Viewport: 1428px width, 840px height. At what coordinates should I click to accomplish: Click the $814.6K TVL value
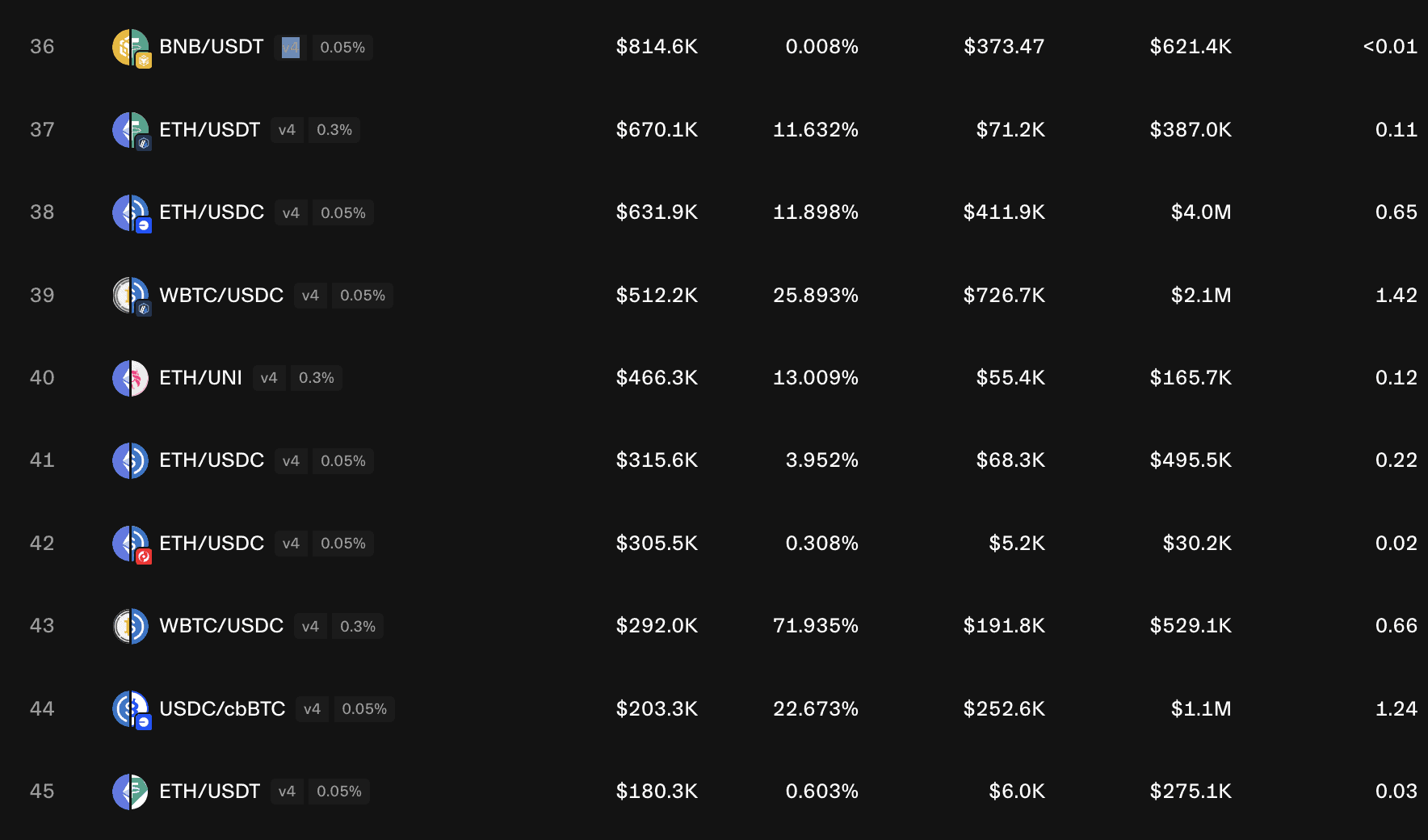point(657,47)
